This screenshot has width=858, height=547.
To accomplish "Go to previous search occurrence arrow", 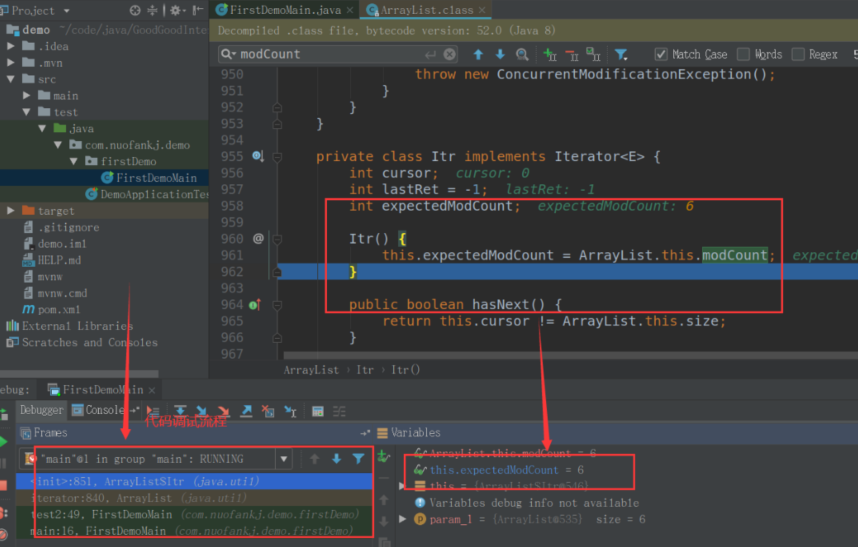I will (478, 54).
